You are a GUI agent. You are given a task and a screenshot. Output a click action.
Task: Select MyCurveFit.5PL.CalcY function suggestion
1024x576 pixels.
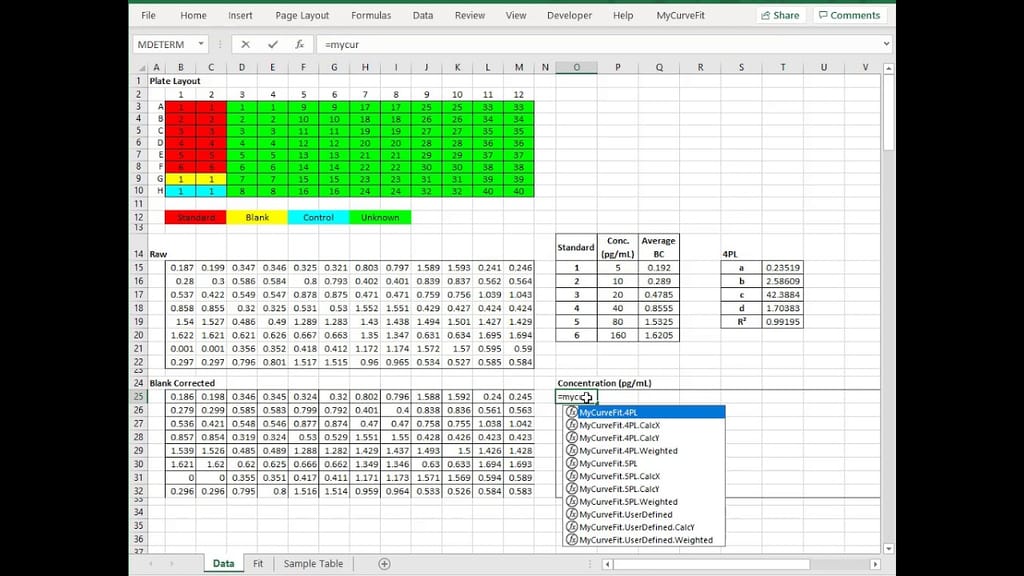(645, 488)
